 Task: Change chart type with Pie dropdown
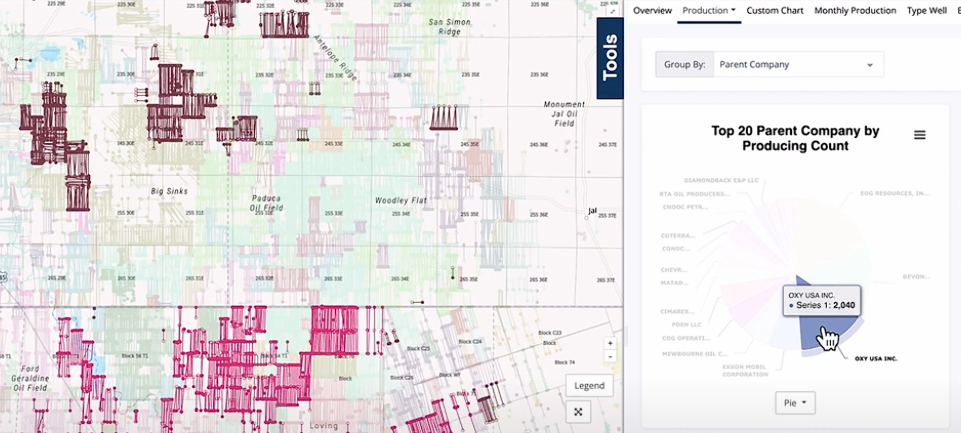[796, 403]
